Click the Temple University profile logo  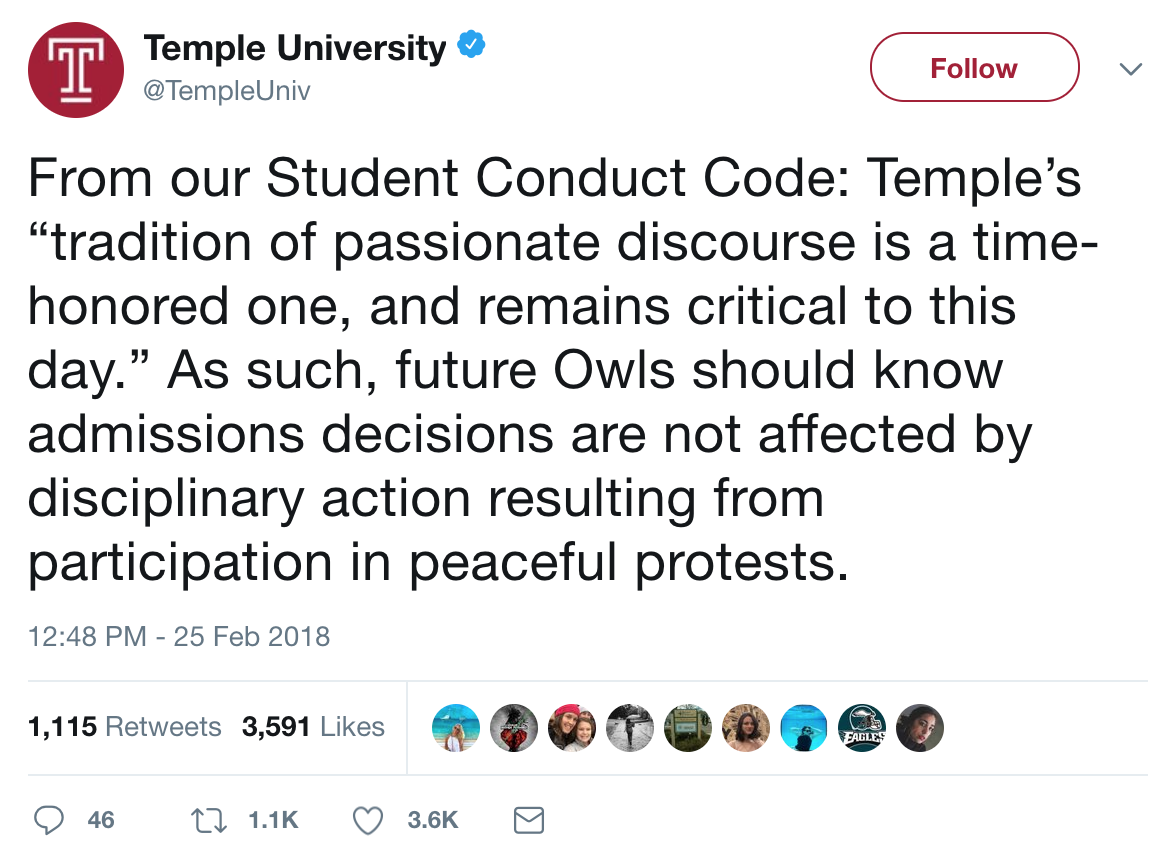(x=76, y=70)
